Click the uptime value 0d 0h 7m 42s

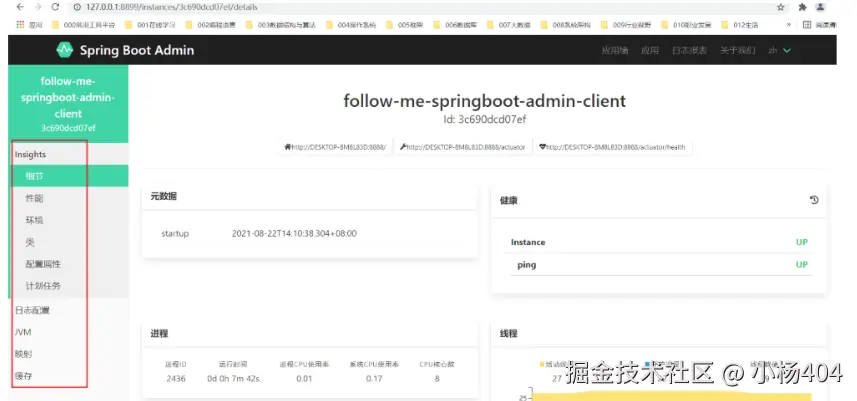233,378
